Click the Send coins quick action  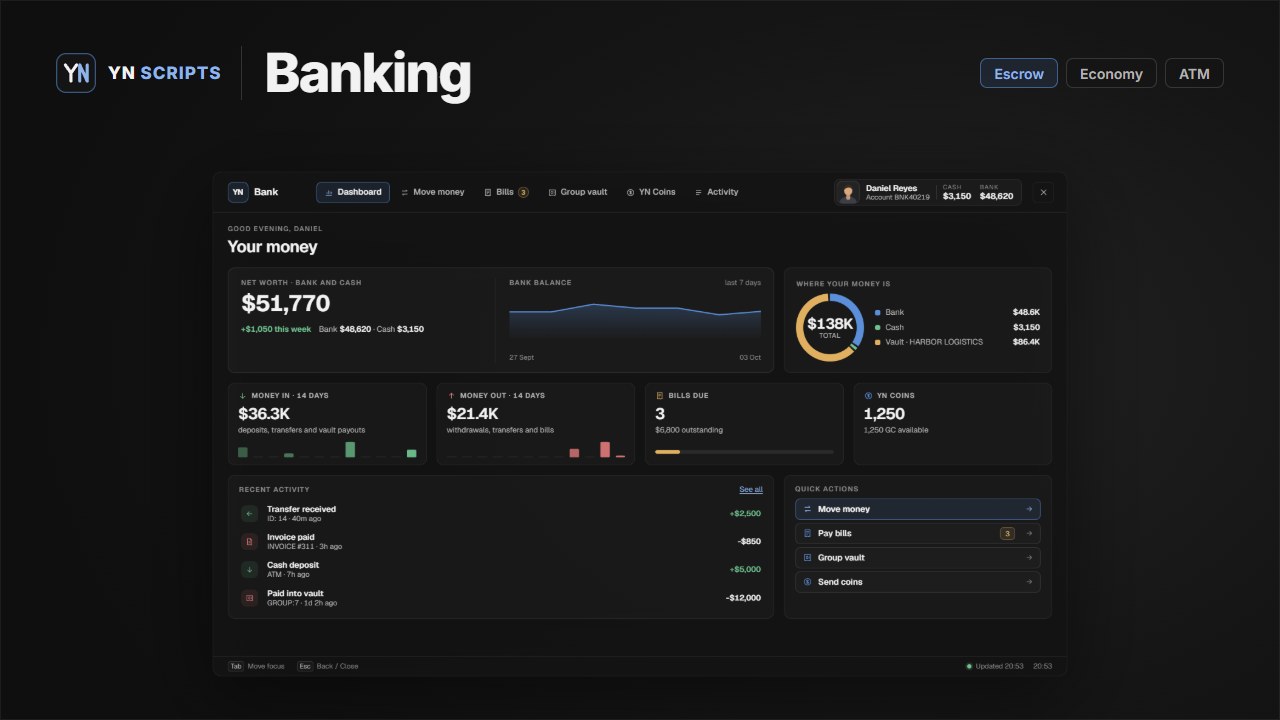[917, 582]
